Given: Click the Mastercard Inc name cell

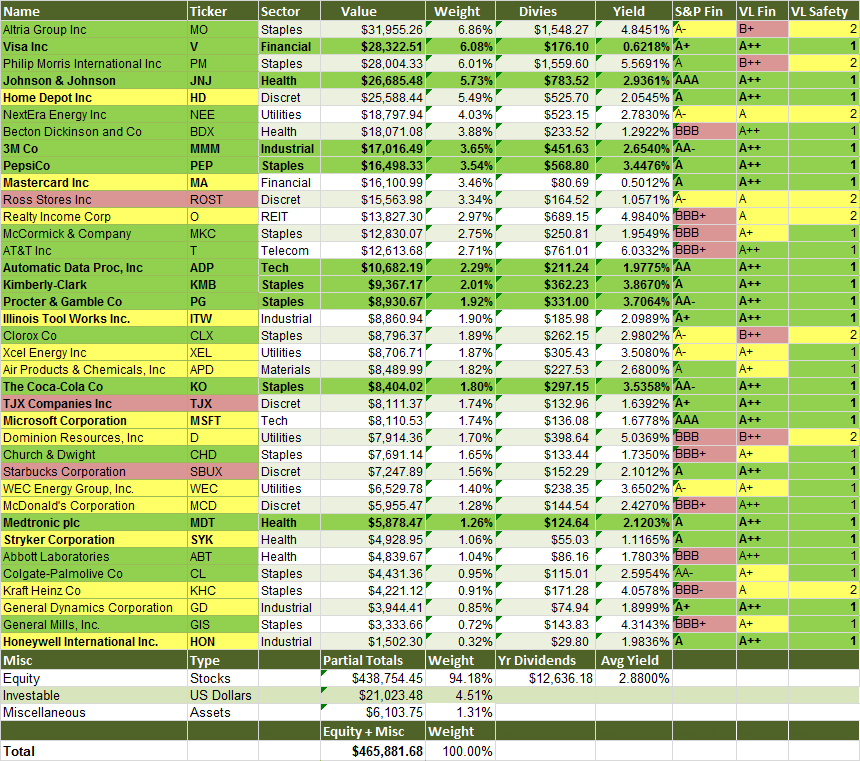Looking at the screenshot, I should pos(94,183).
